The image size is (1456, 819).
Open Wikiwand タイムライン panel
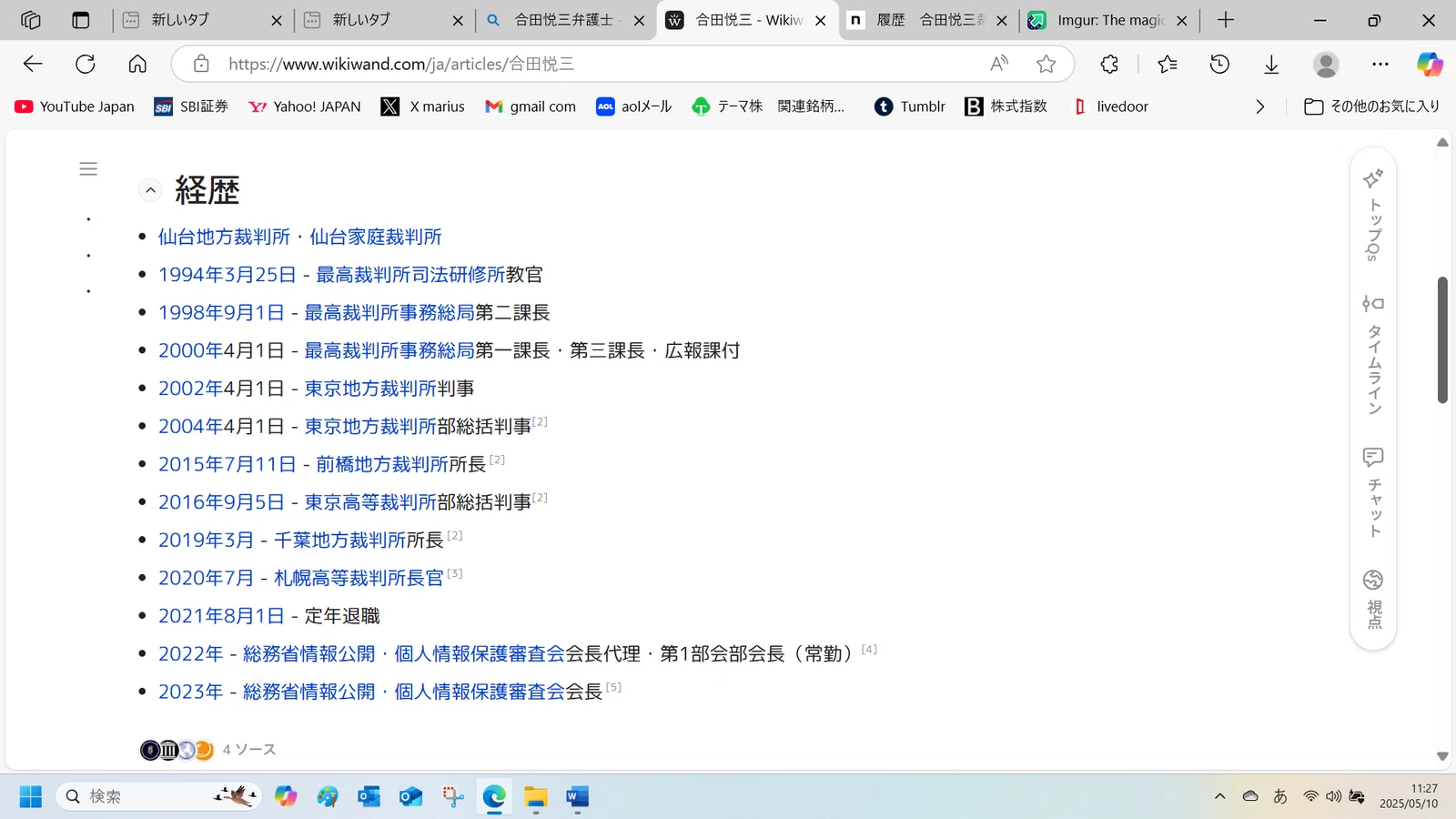pyautogui.click(x=1373, y=355)
